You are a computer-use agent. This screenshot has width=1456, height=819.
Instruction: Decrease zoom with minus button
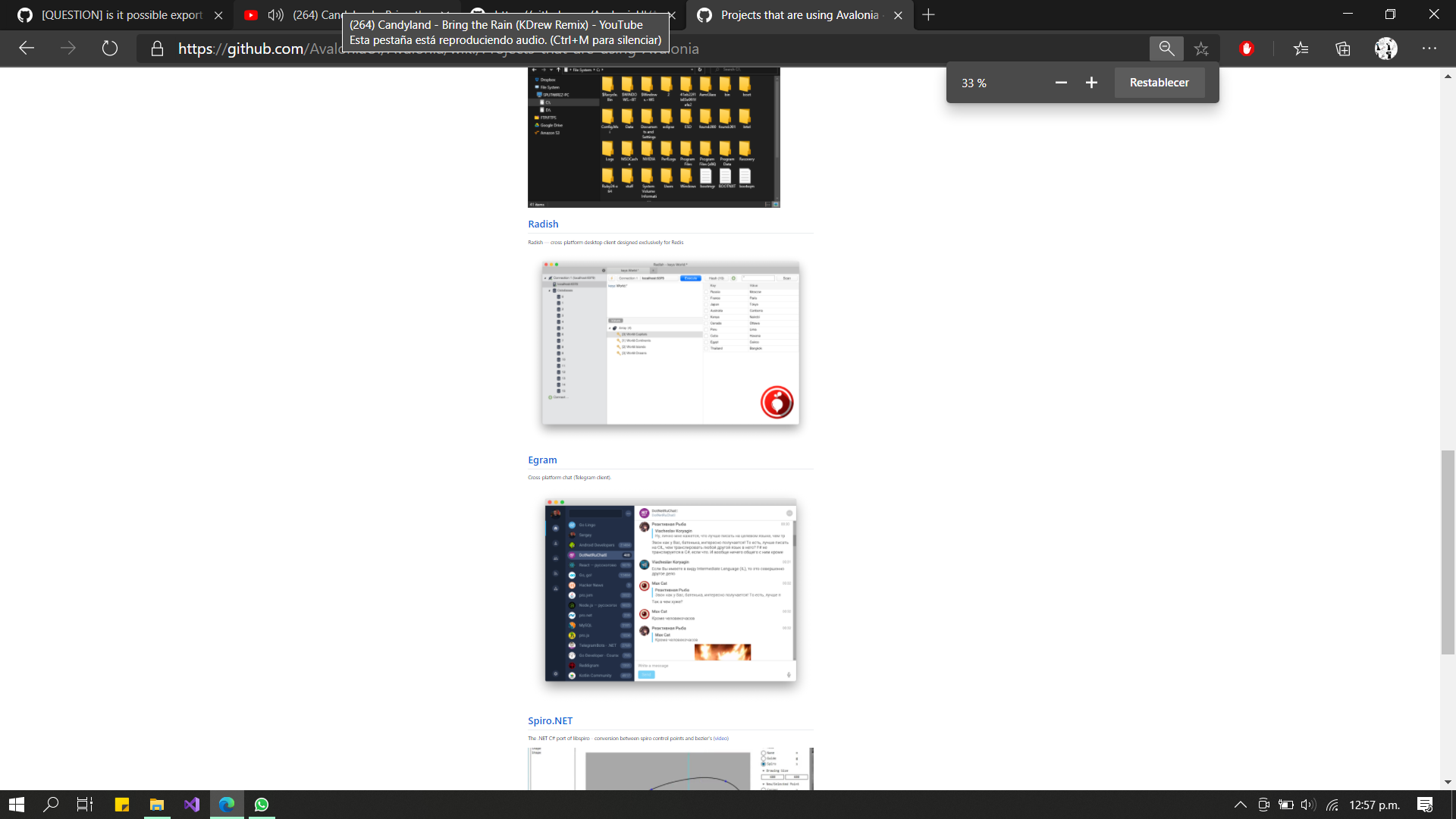(x=1061, y=83)
